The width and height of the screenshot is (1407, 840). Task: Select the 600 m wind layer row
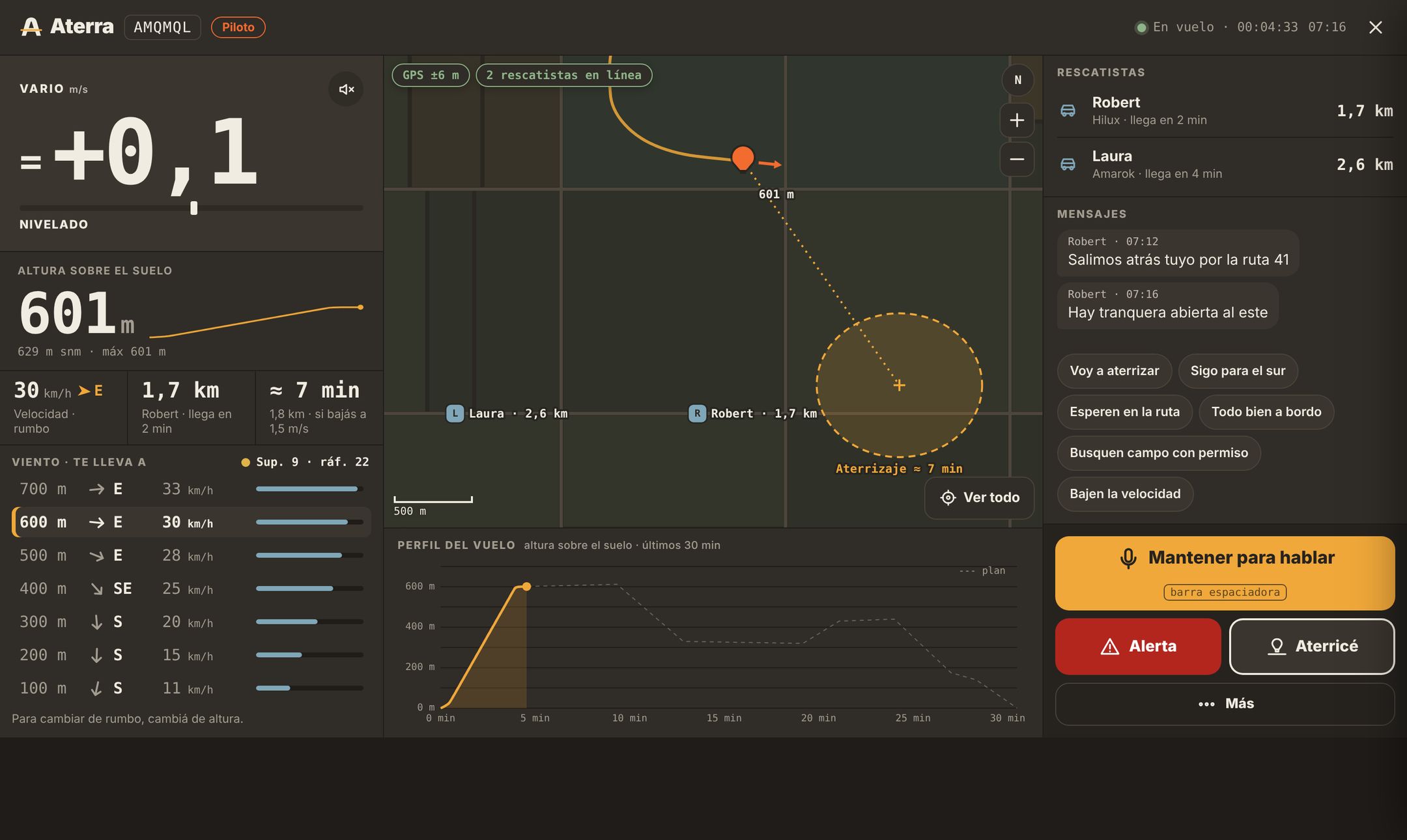[x=192, y=522]
